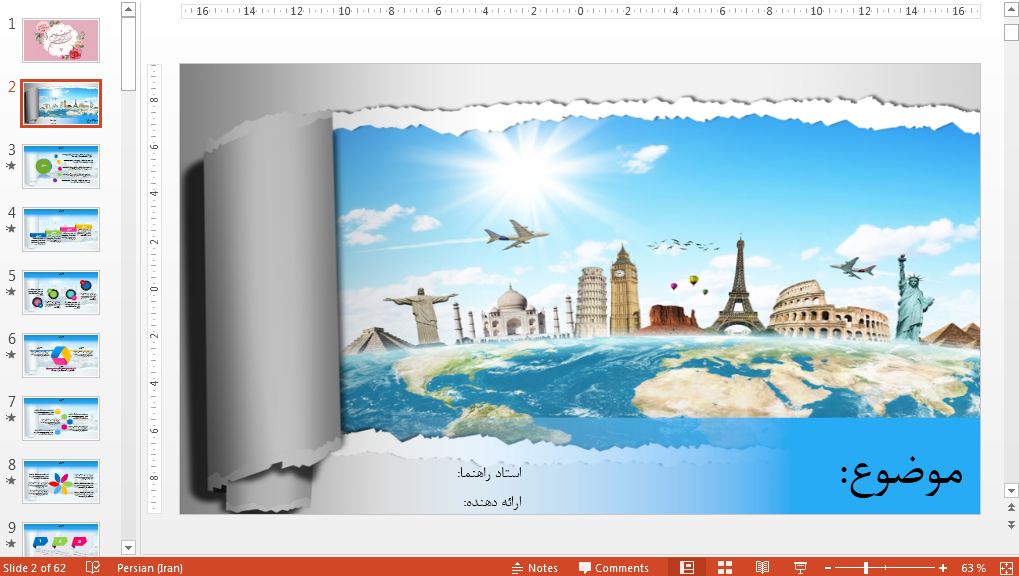Screen dimensions: 1019x576
Task: Click the Fit slide to current window icon
Action: point(1007,567)
